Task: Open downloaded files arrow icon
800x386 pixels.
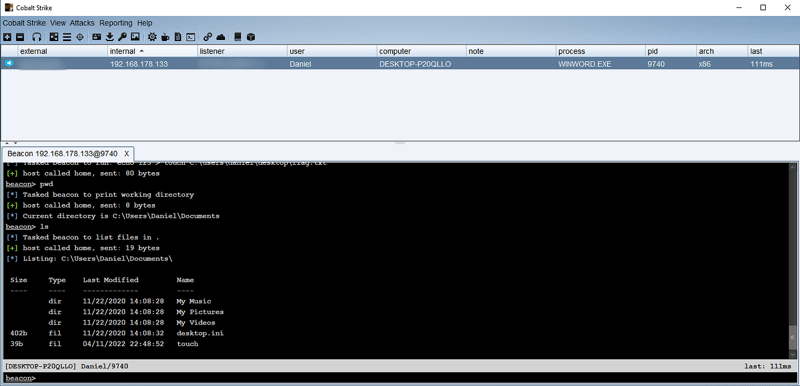Action: [x=110, y=37]
